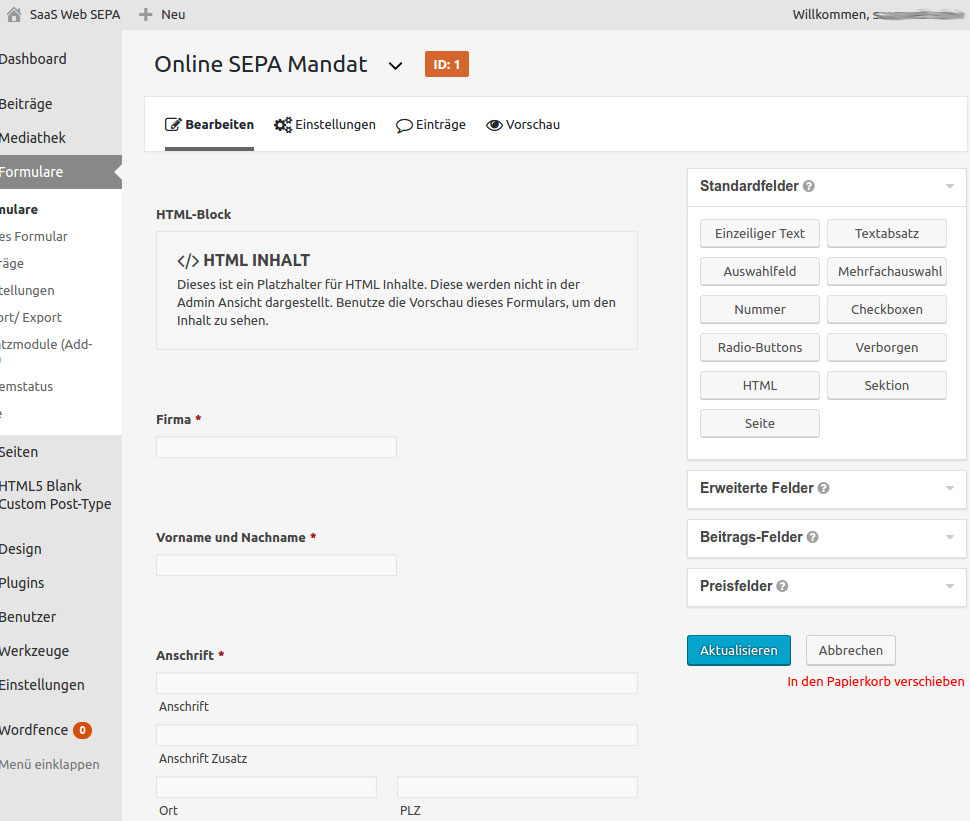Add a Radio-Buttons field
Image resolution: width=970 pixels, height=821 pixels.
pos(760,348)
